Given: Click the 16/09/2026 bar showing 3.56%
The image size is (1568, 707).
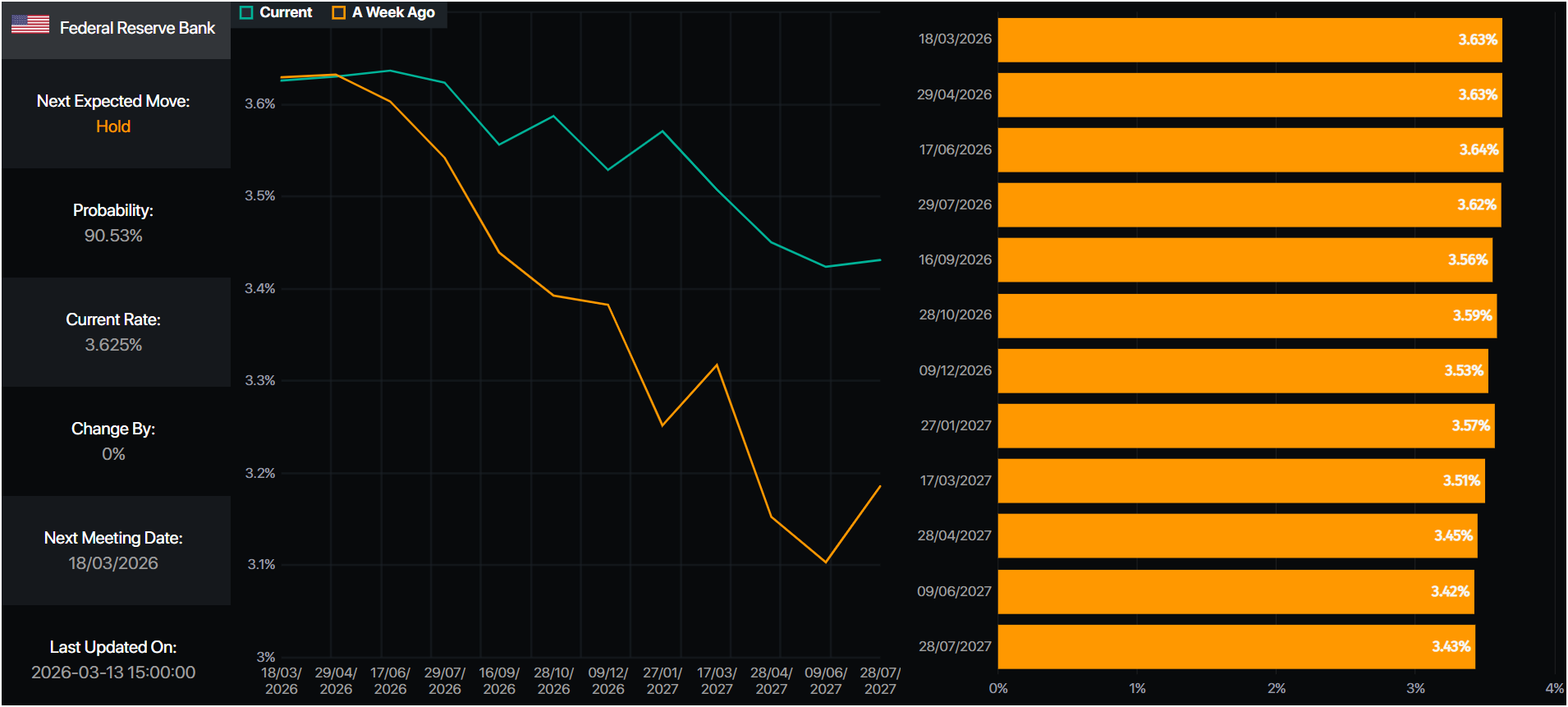Looking at the screenshot, I should (x=1245, y=259).
